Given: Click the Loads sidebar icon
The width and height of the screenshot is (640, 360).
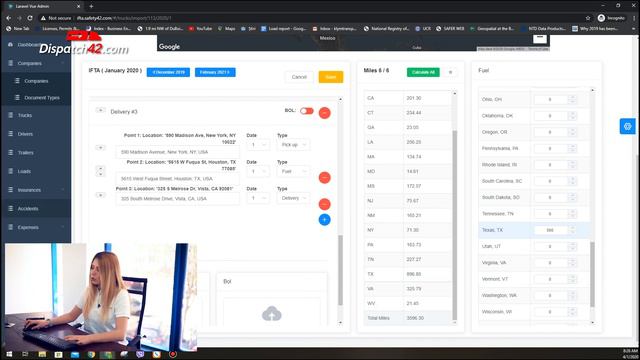Looking at the screenshot, I should pos(11,171).
